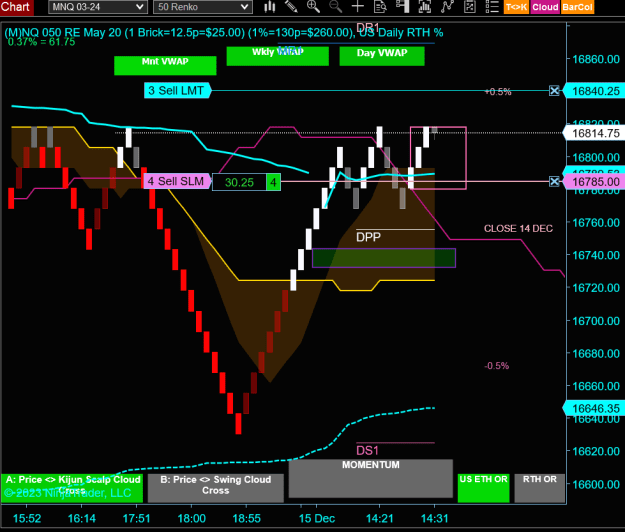The width and height of the screenshot is (625, 532).
Task: Click the US ETH OR green button
Action: (483, 488)
